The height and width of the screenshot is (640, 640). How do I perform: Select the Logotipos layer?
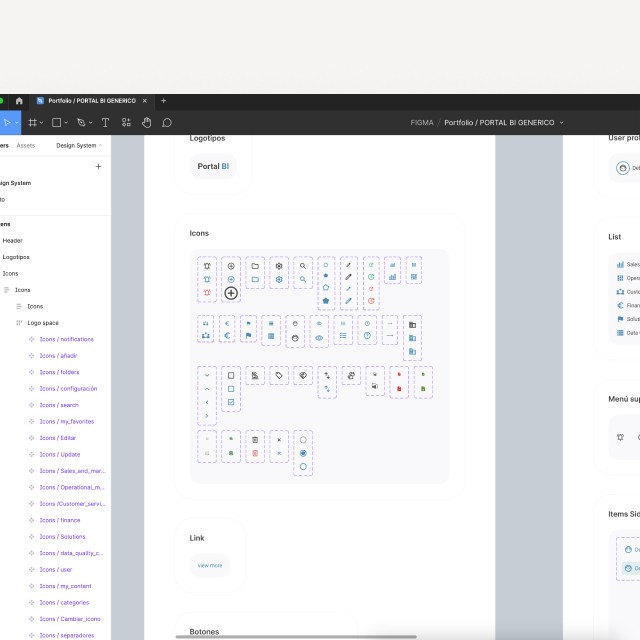point(16,257)
